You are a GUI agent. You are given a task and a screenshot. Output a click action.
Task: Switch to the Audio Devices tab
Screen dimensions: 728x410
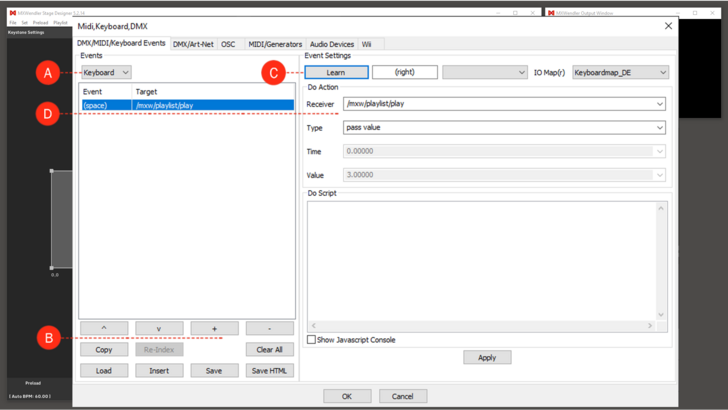tap(332, 44)
